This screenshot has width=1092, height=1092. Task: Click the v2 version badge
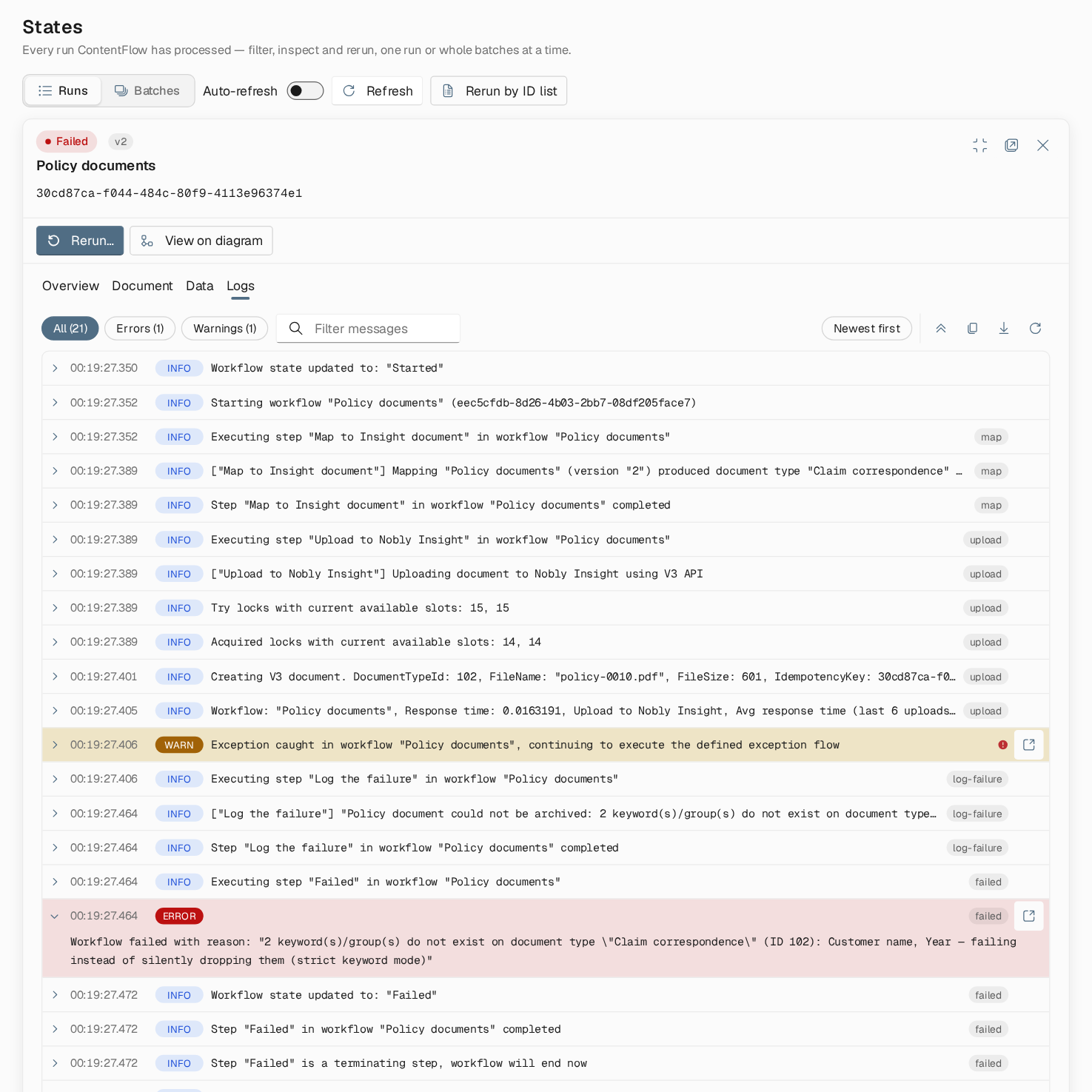pos(121,141)
